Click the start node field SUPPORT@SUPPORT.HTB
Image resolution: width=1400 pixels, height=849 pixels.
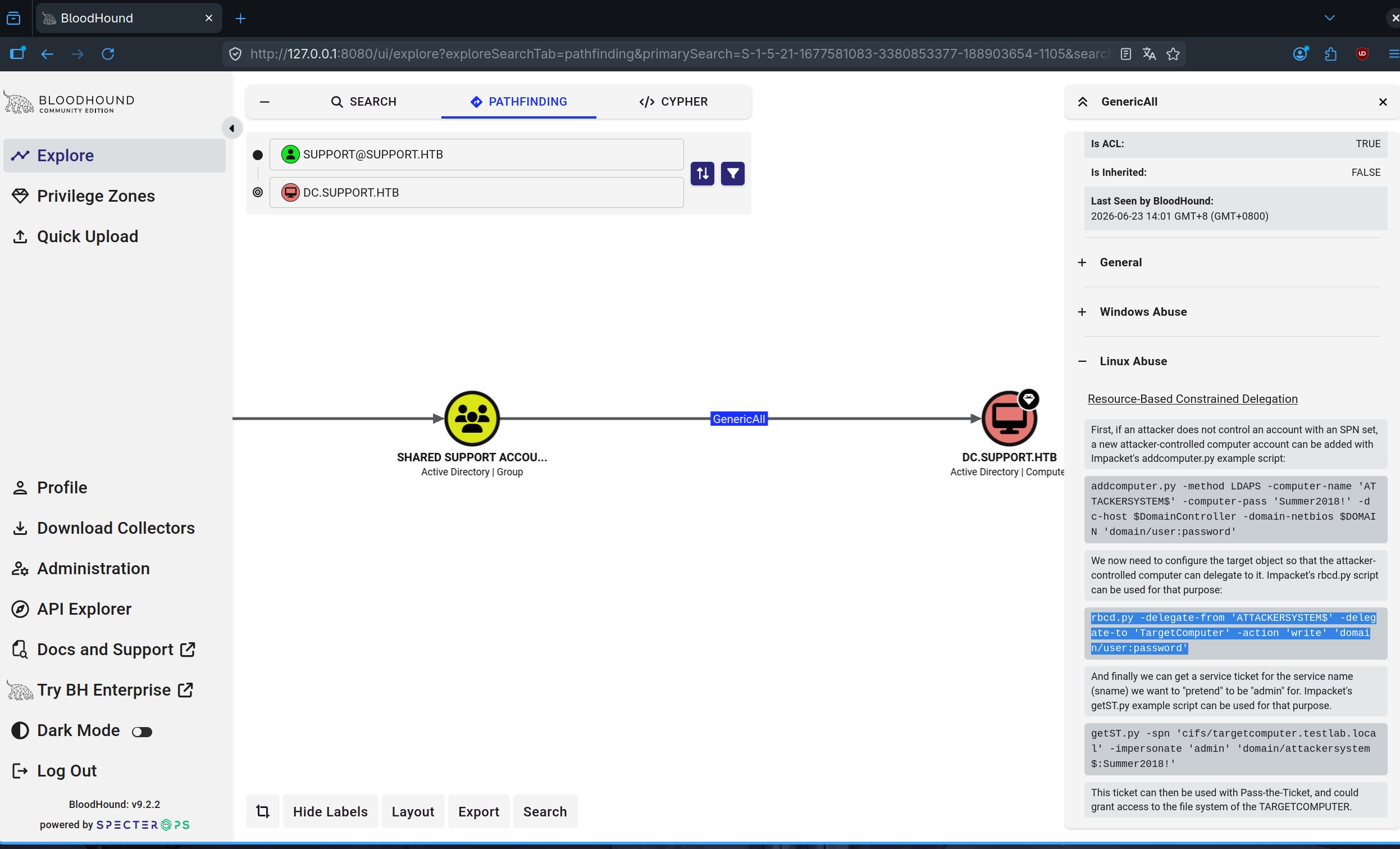point(476,154)
